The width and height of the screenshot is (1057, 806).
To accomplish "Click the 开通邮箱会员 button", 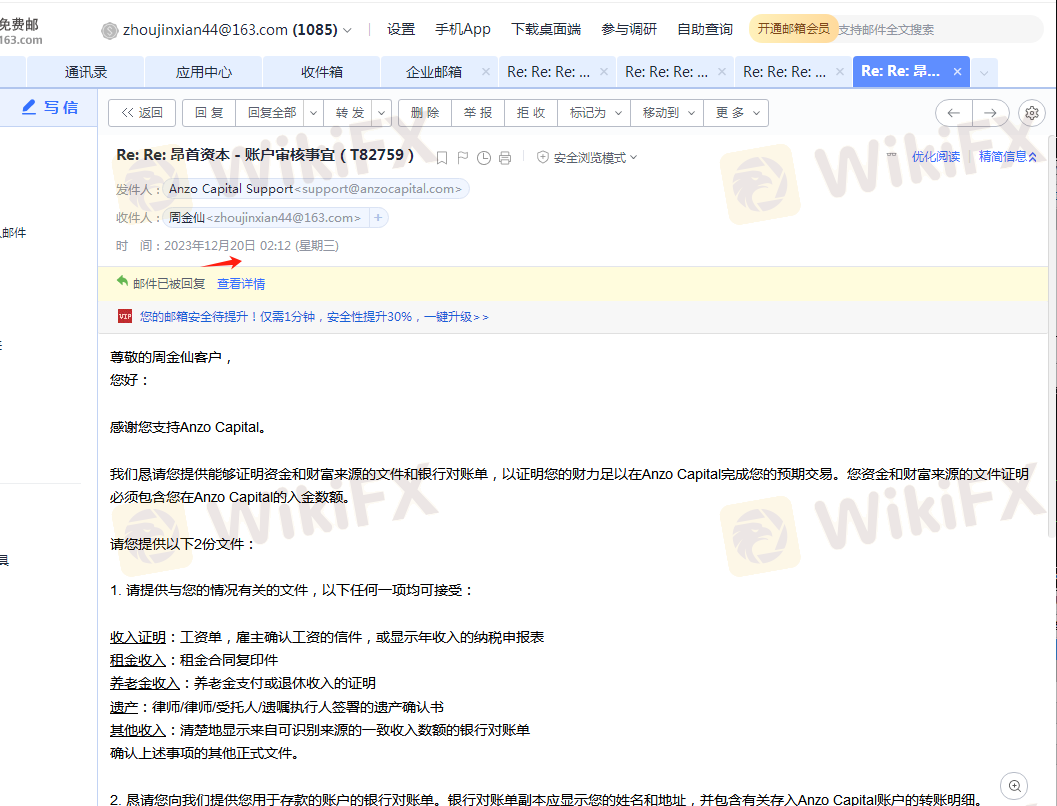I will point(793,29).
